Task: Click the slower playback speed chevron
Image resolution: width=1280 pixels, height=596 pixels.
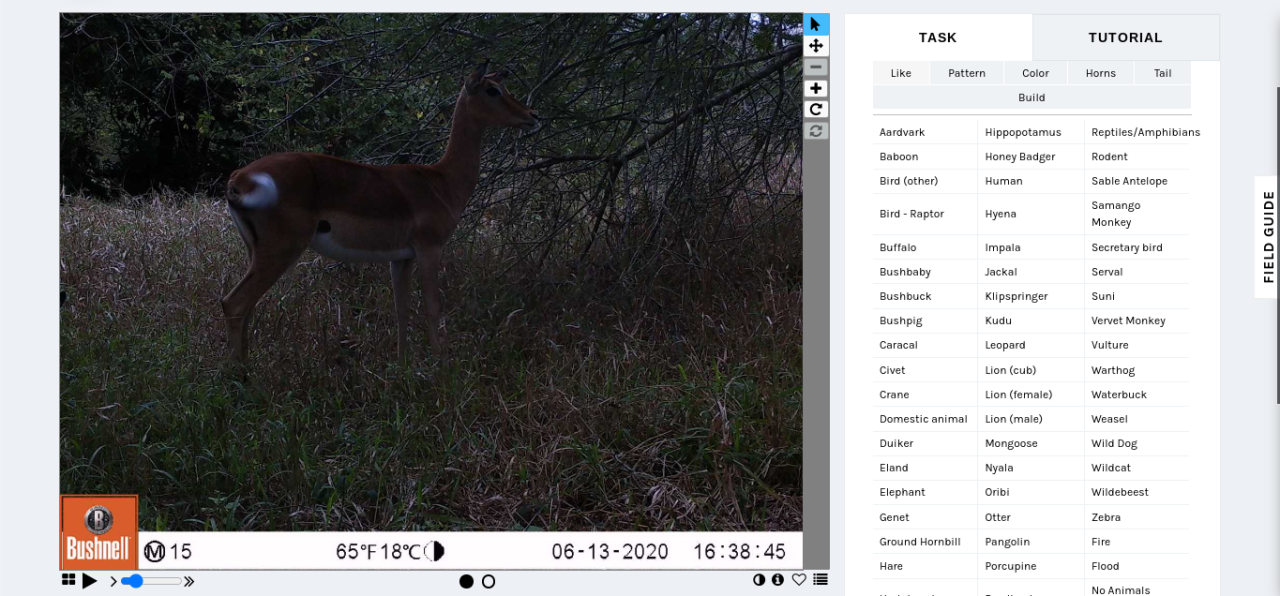Action: tap(113, 581)
